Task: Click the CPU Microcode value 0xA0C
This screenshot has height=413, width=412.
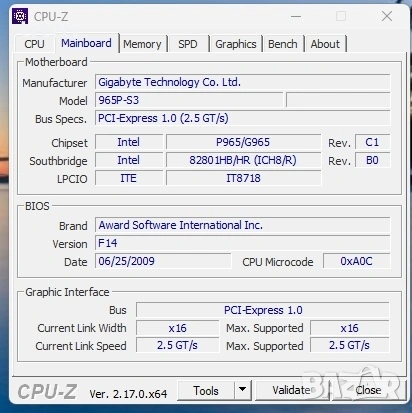Action: coord(356,261)
